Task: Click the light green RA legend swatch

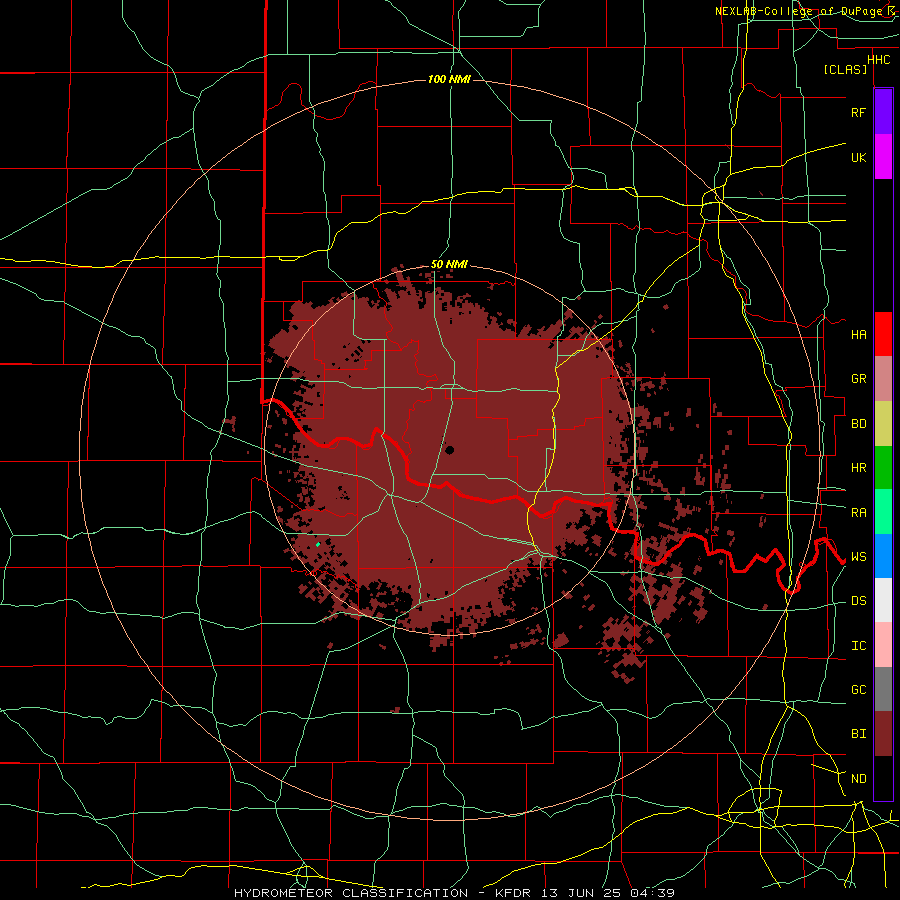Action: [x=883, y=512]
